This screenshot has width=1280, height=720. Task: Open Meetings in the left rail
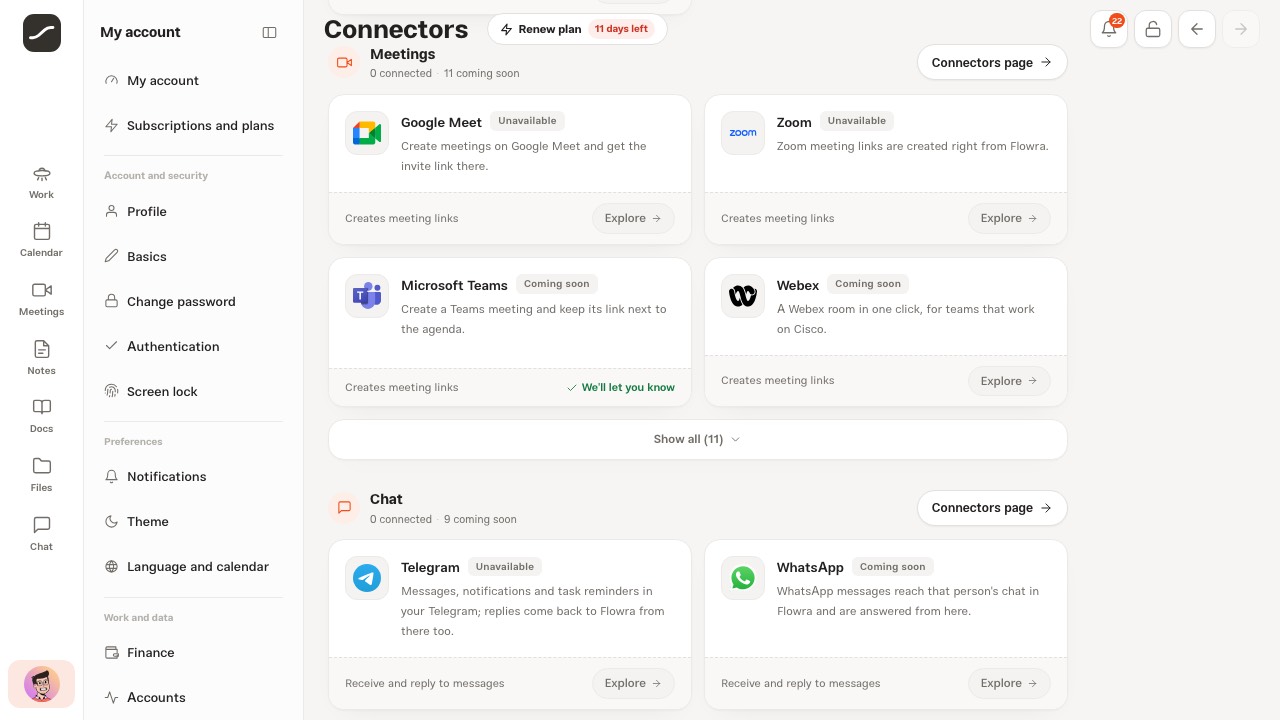tap(41, 300)
